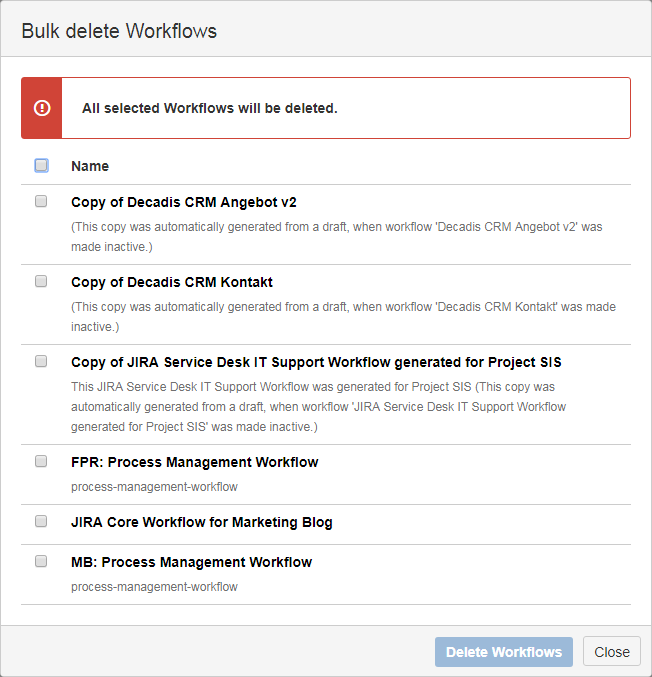Image resolution: width=652 pixels, height=677 pixels.
Task: Click Copy of JIRA Service Desk IT Support title
Action: 323,362
